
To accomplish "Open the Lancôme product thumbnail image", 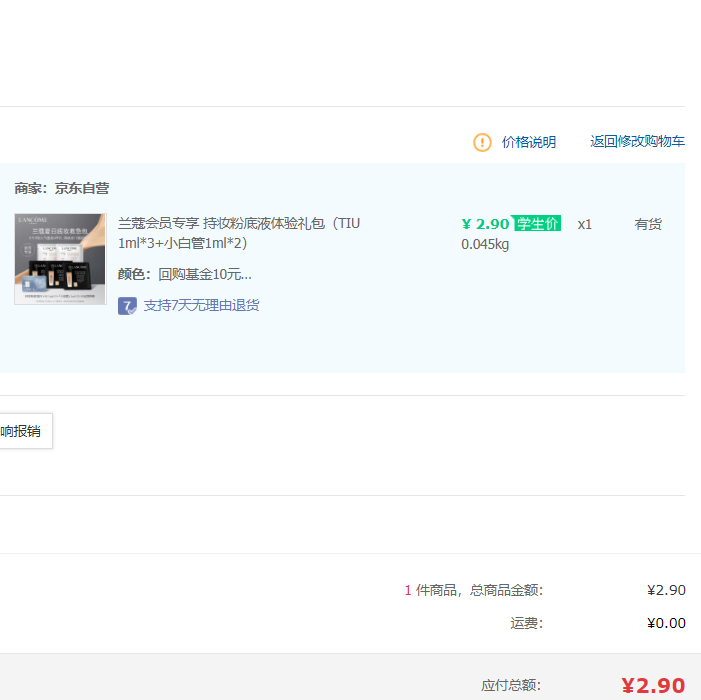I will pyautogui.click(x=60, y=259).
